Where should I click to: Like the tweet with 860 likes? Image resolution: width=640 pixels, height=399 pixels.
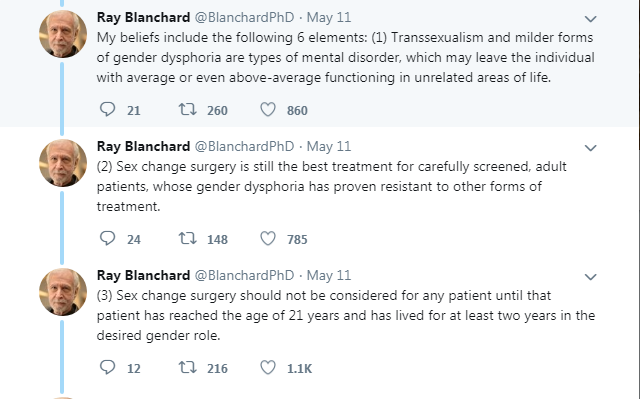(268, 110)
